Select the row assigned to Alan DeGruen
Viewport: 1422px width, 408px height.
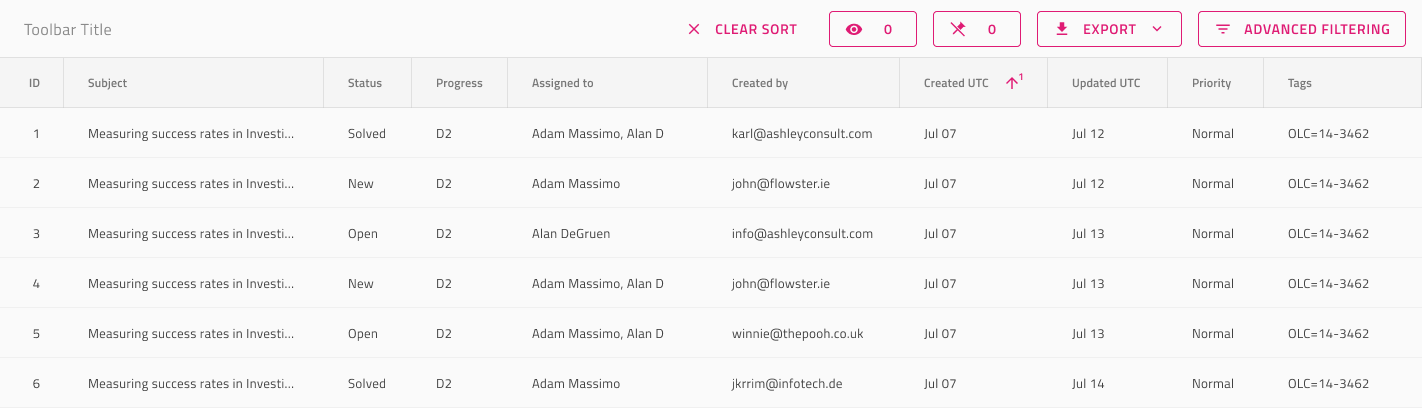coord(711,233)
